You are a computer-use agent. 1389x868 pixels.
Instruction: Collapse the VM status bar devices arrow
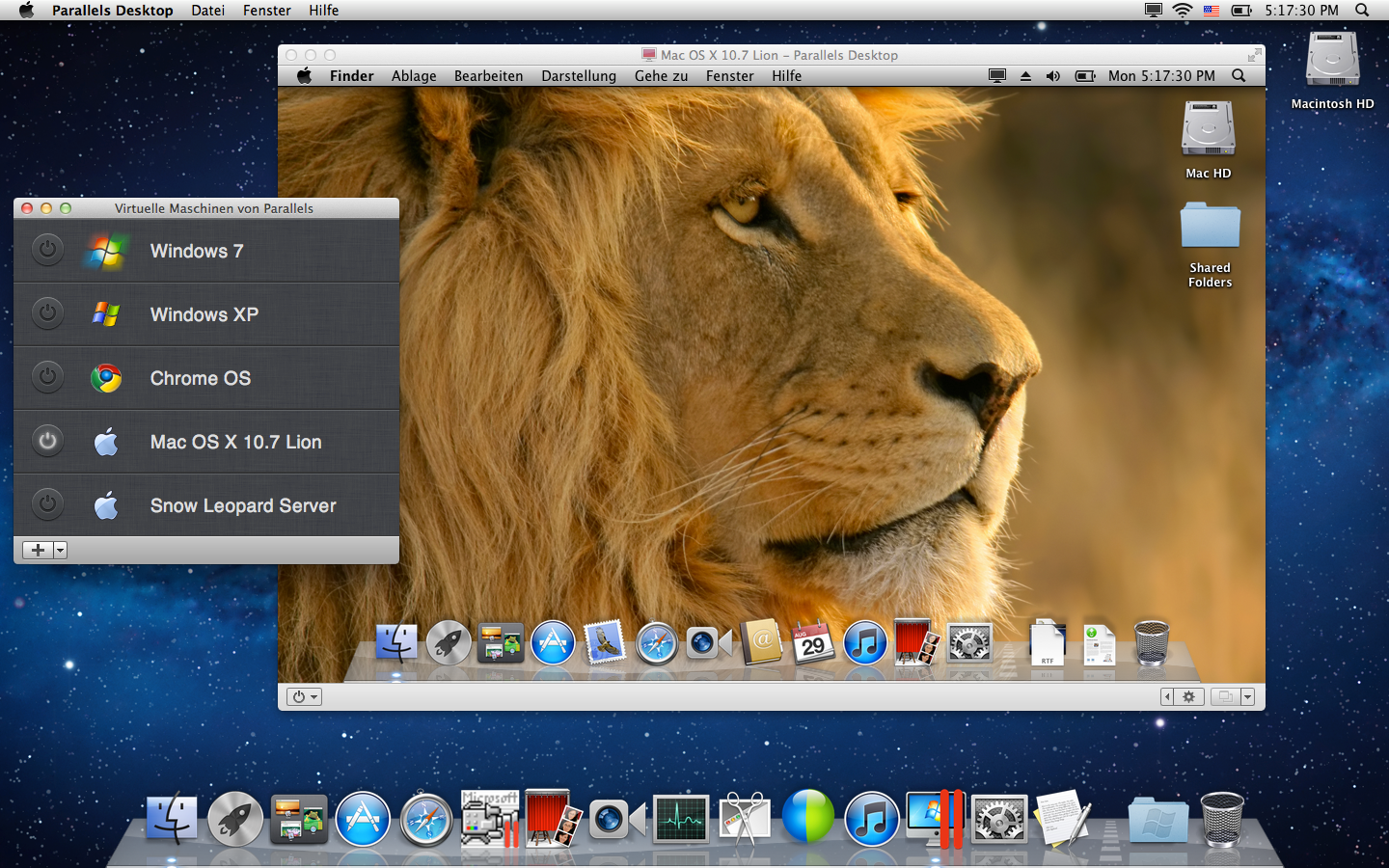click(x=1167, y=696)
